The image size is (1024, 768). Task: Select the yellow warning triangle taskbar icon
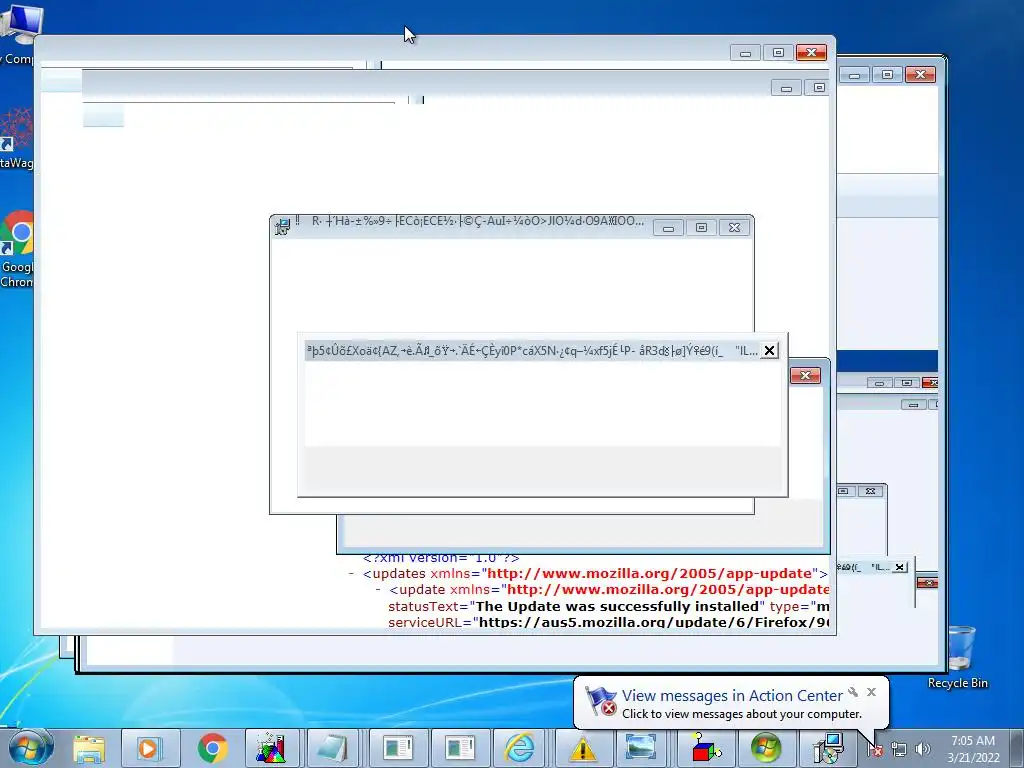pos(582,748)
